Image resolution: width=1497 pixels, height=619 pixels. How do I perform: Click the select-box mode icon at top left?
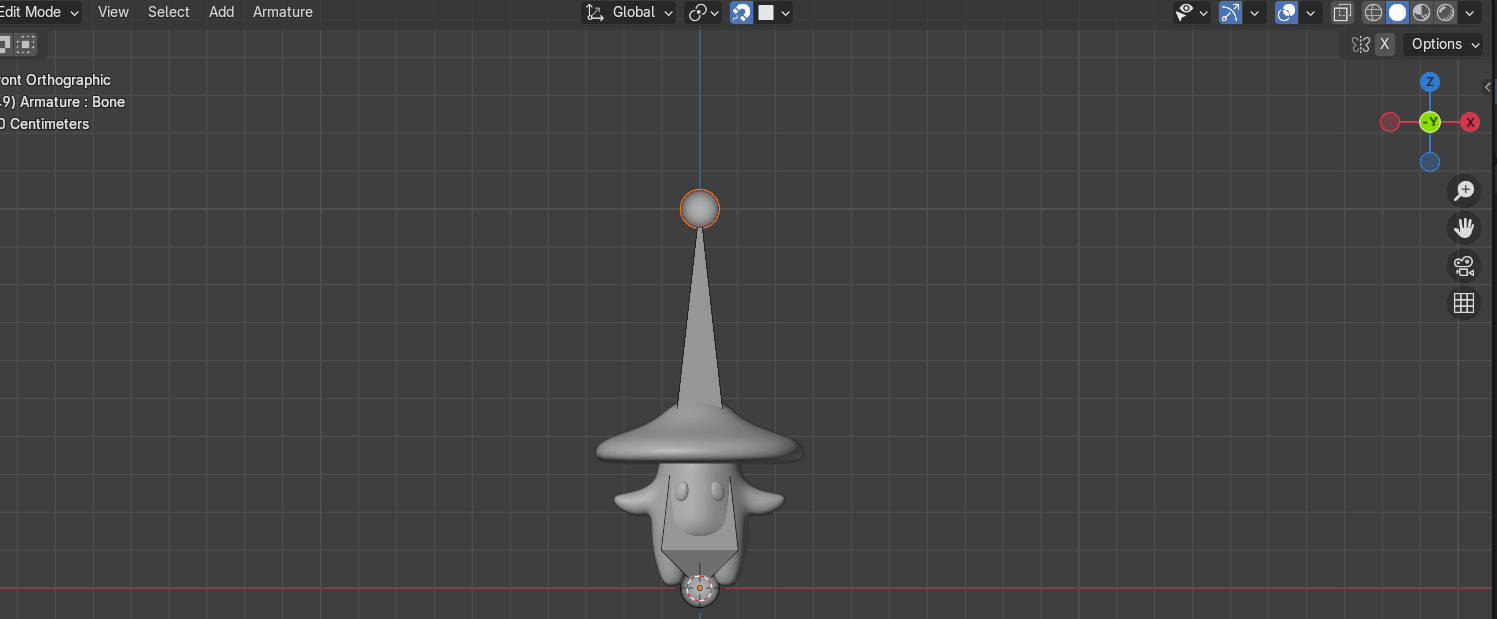tap(25, 44)
